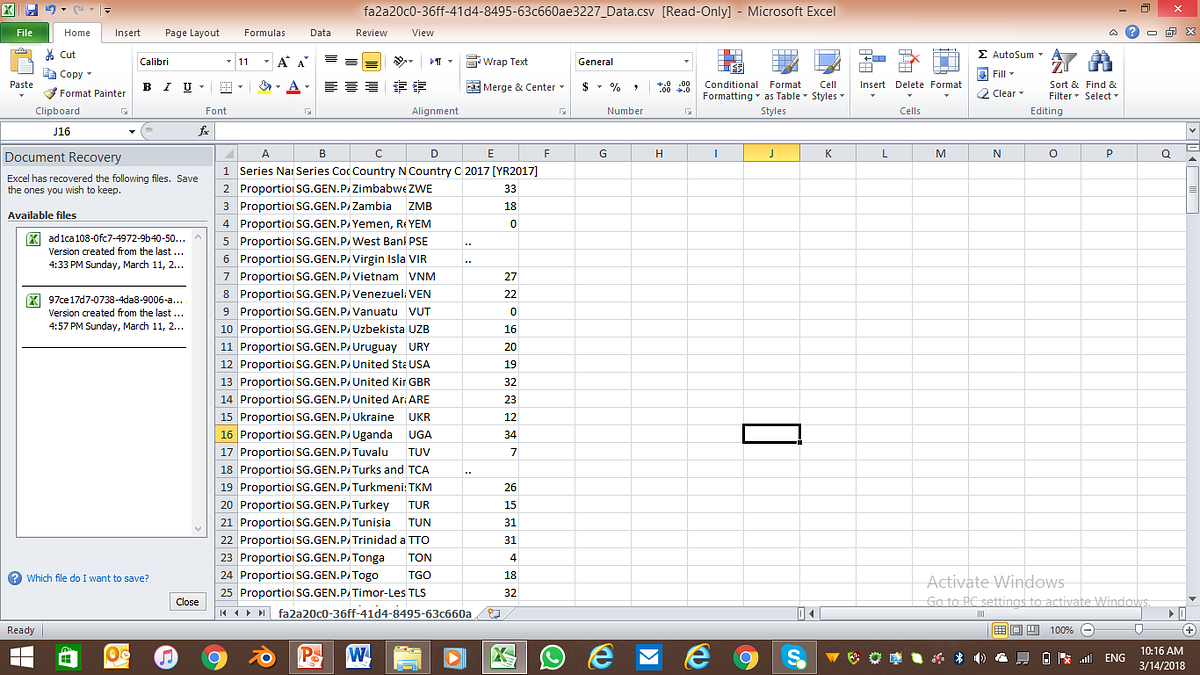
Task: Click Insert Function fx button
Action: (x=203, y=131)
